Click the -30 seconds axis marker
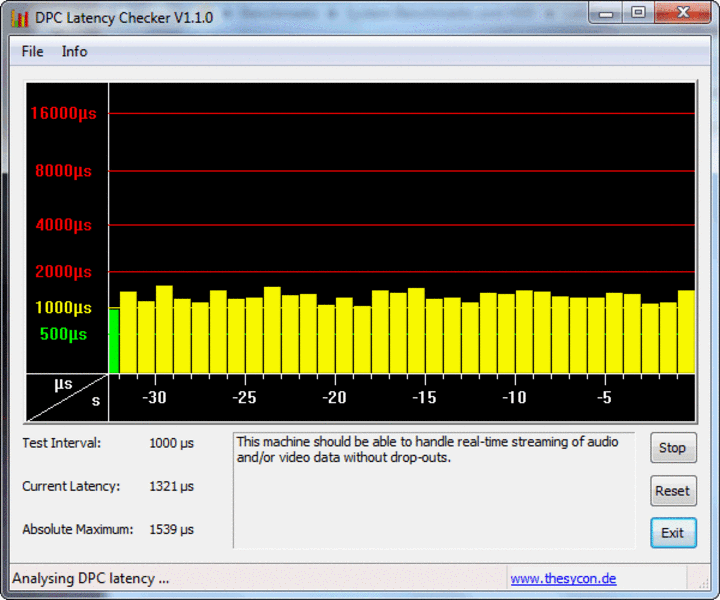The height and width of the screenshot is (600, 720). click(154, 398)
